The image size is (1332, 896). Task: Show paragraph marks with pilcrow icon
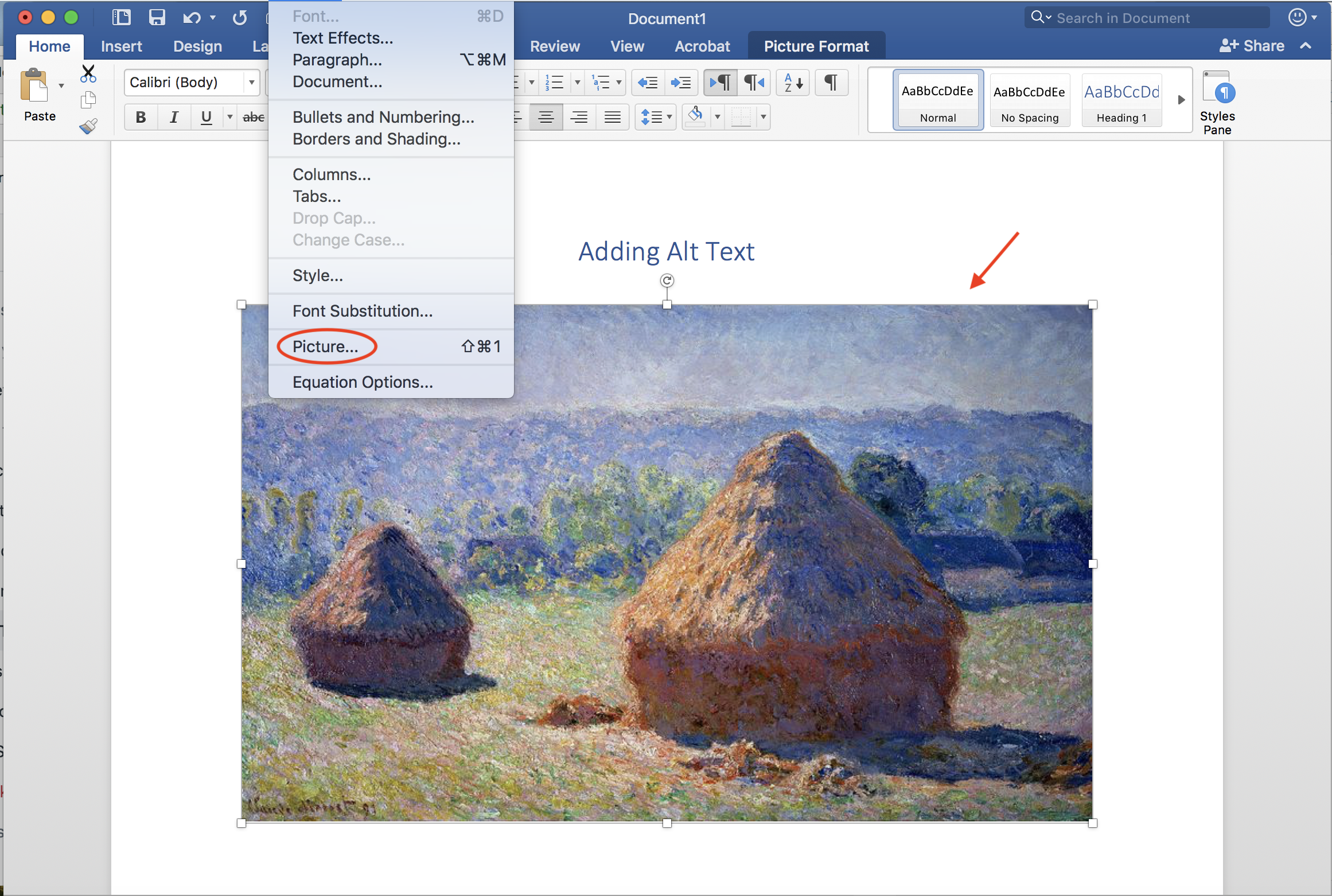coord(831,83)
